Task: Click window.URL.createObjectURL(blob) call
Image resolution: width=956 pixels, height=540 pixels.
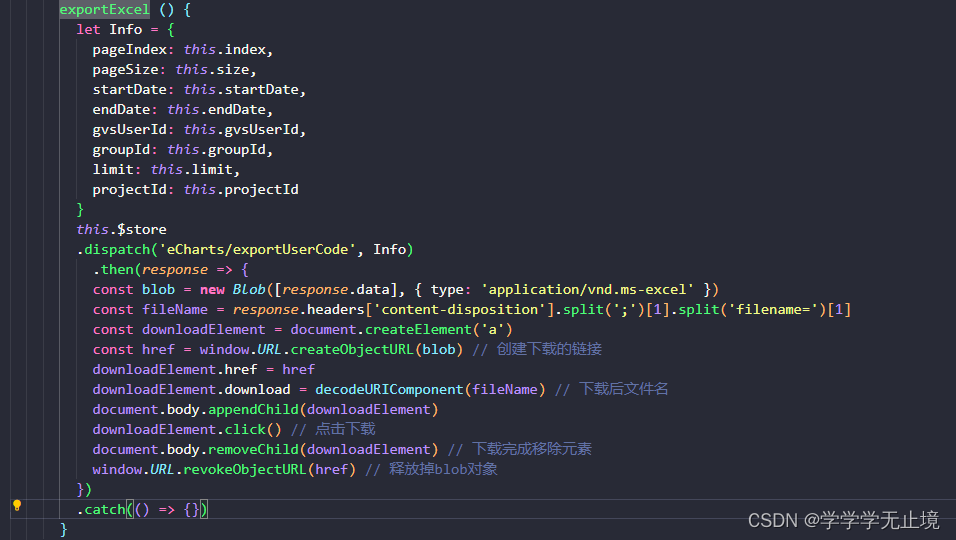Action: point(331,350)
